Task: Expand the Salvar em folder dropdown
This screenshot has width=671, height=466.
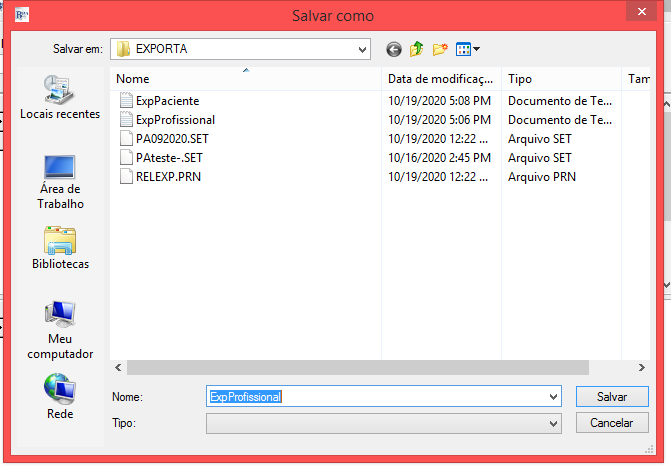Action: pos(362,49)
